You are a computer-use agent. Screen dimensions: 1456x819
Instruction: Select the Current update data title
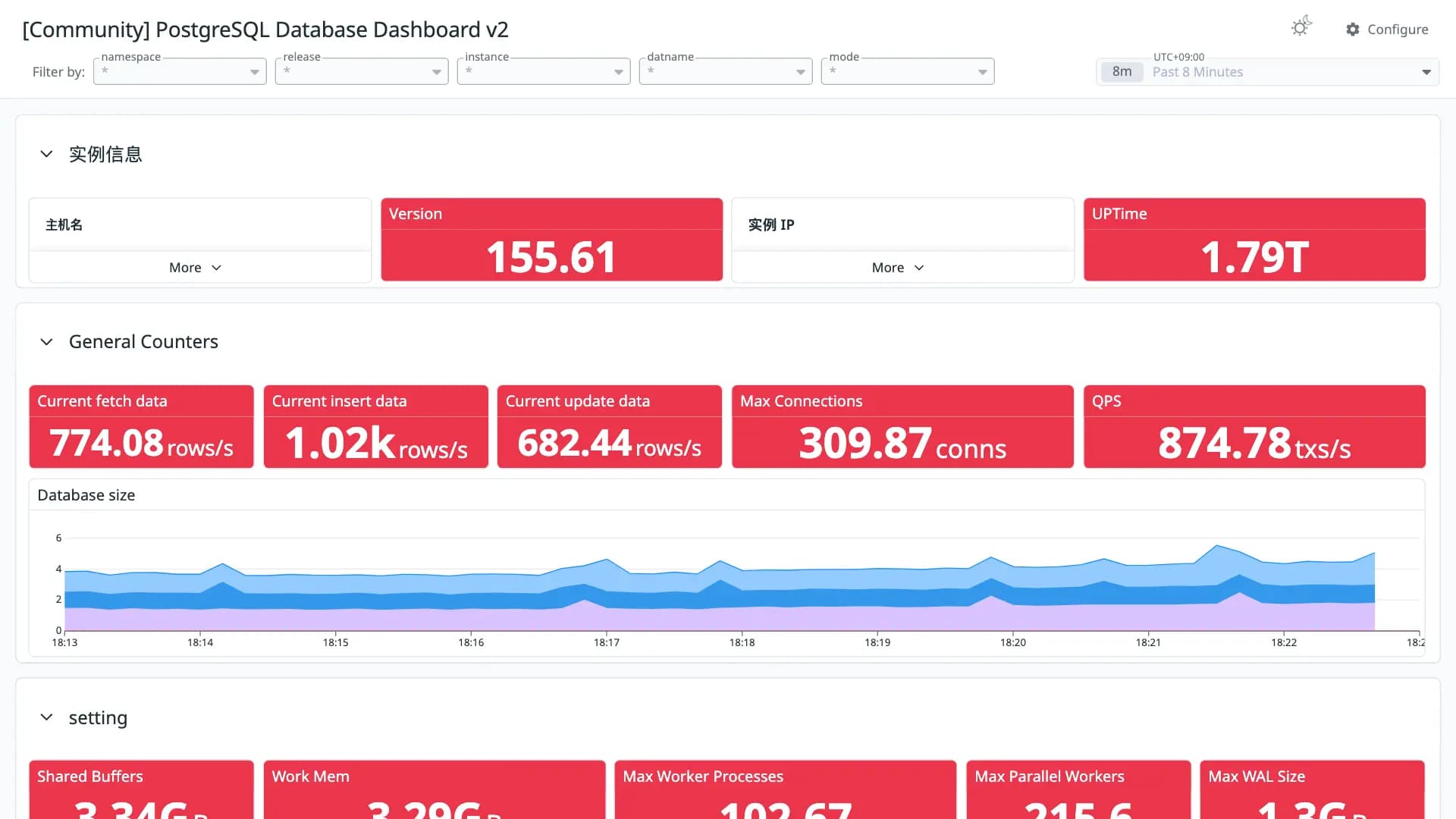click(x=578, y=401)
